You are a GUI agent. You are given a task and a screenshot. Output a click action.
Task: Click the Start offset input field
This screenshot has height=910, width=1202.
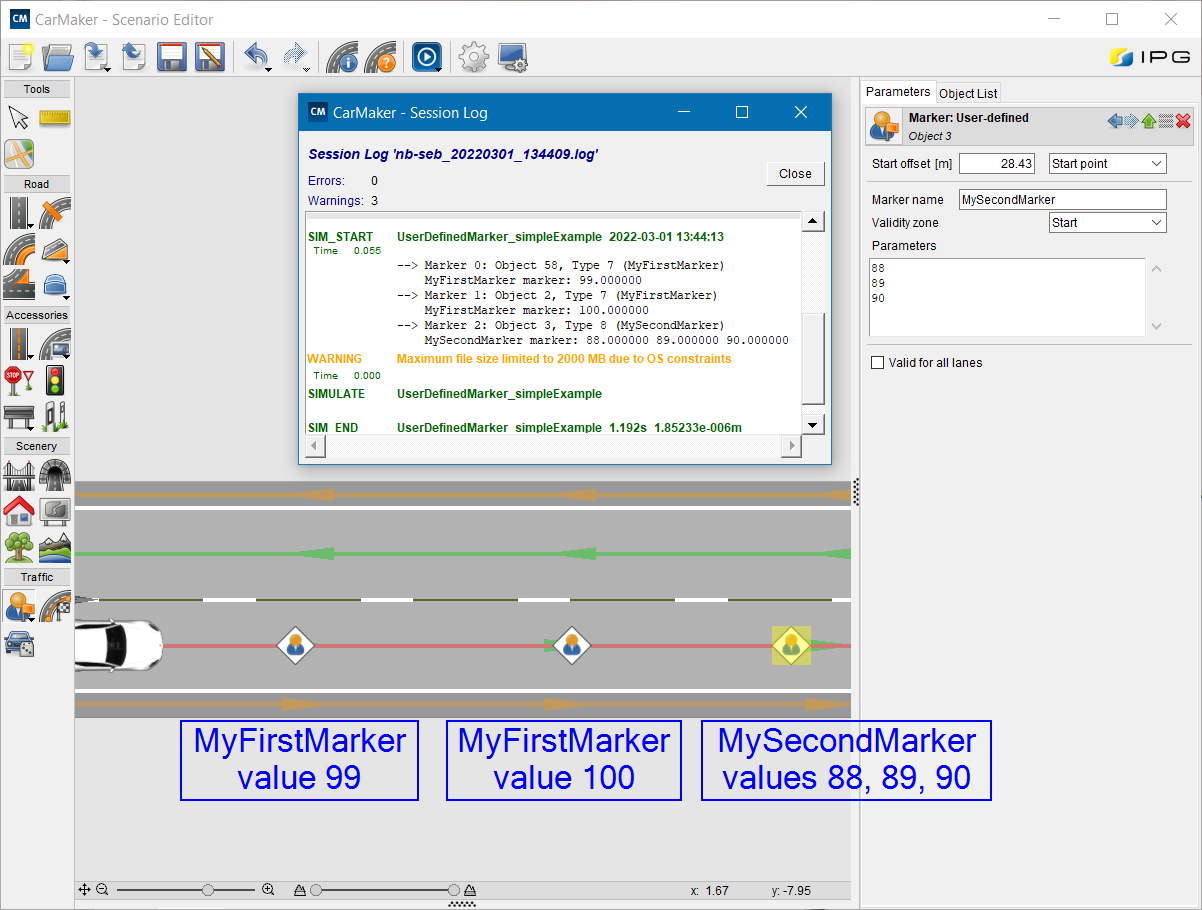(997, 163)
